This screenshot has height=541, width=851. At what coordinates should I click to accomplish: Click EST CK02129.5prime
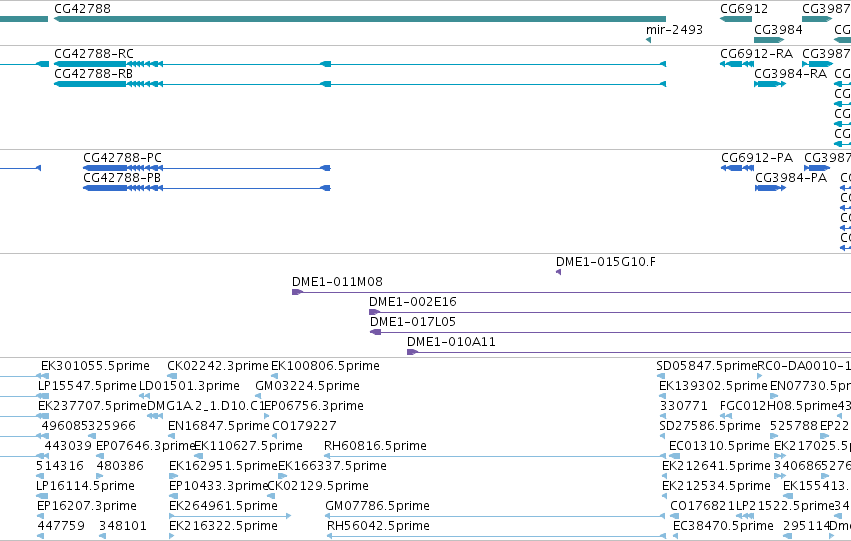(271, 496)
